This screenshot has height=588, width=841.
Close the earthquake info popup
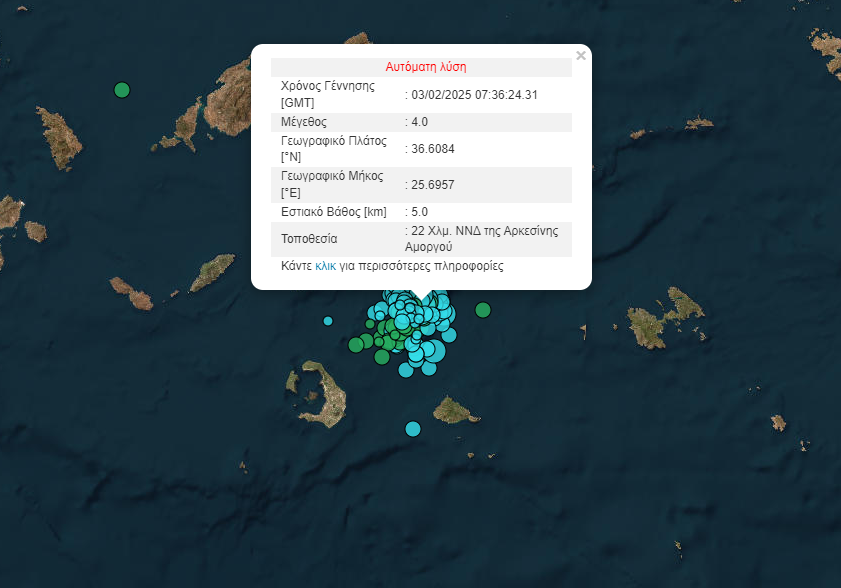[581, 56]
